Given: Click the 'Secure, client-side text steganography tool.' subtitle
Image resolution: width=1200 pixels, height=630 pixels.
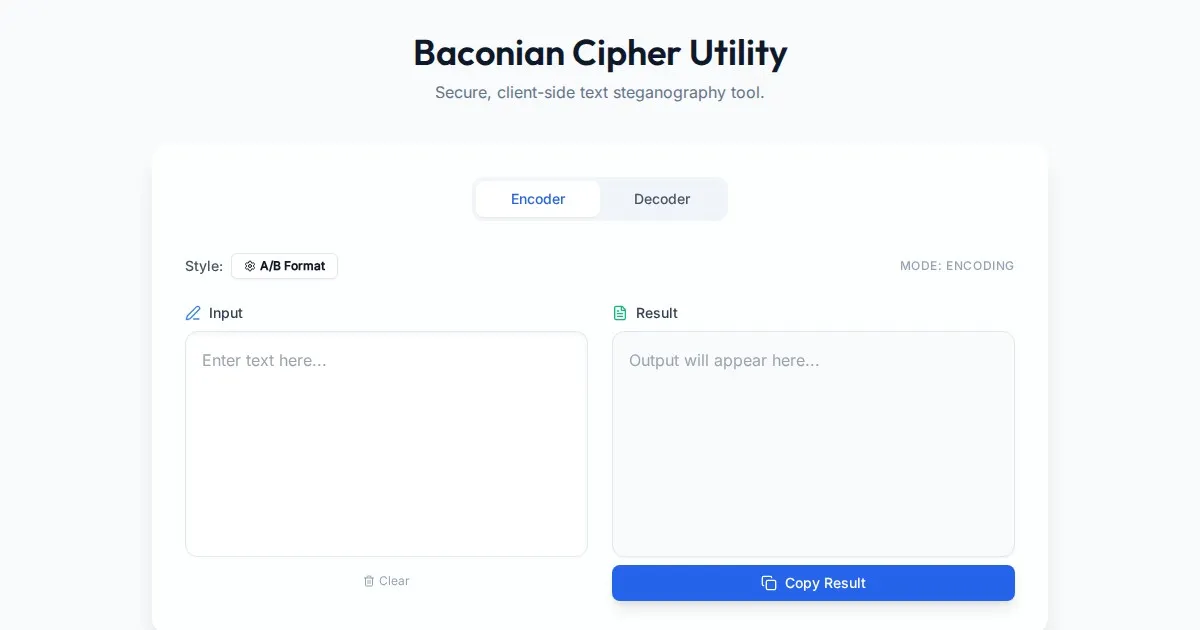Looking at the screenshot, I should pos(600,93).
